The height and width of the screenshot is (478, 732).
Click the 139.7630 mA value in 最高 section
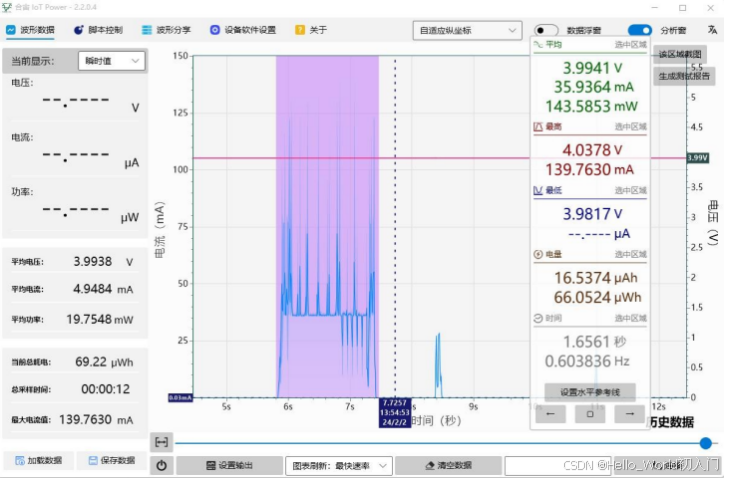[x=589, y=169]
